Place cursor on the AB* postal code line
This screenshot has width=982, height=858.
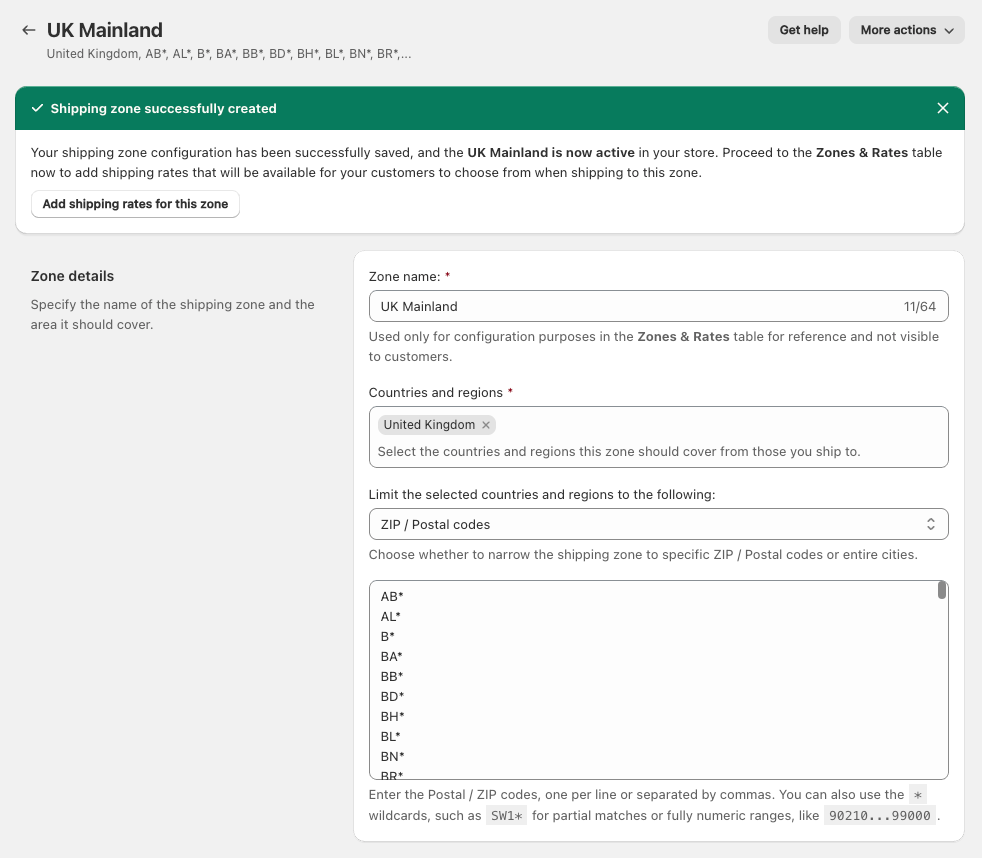392,596
